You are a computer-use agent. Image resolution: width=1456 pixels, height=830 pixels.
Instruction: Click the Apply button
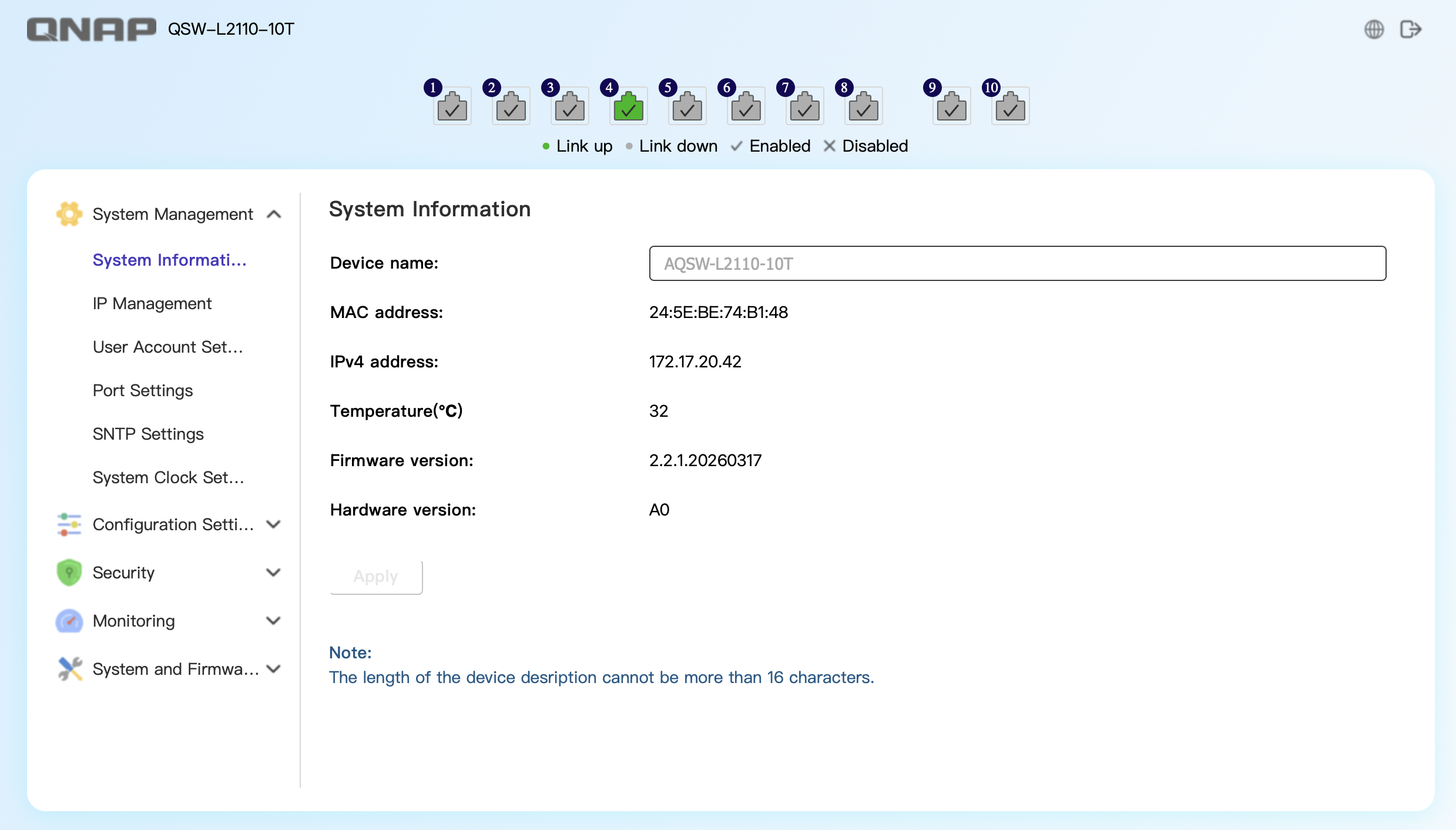coord(375,576)
